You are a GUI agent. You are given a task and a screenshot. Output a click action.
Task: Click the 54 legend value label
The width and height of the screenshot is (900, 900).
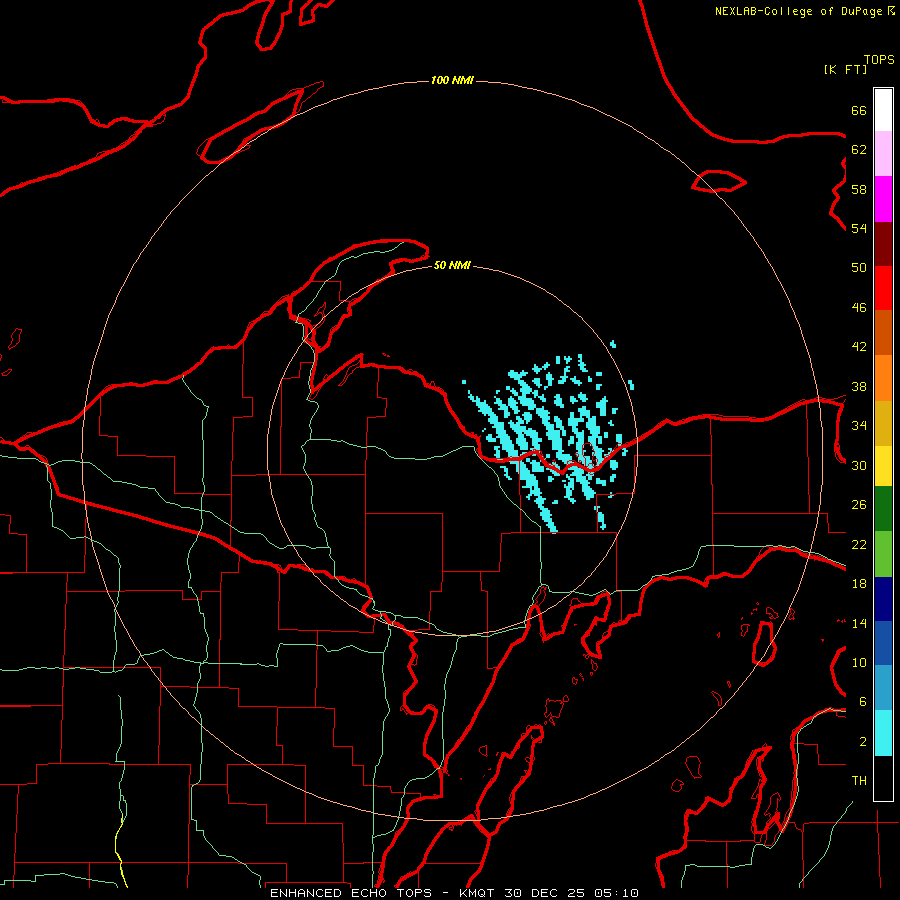click(x=859, y=228)
